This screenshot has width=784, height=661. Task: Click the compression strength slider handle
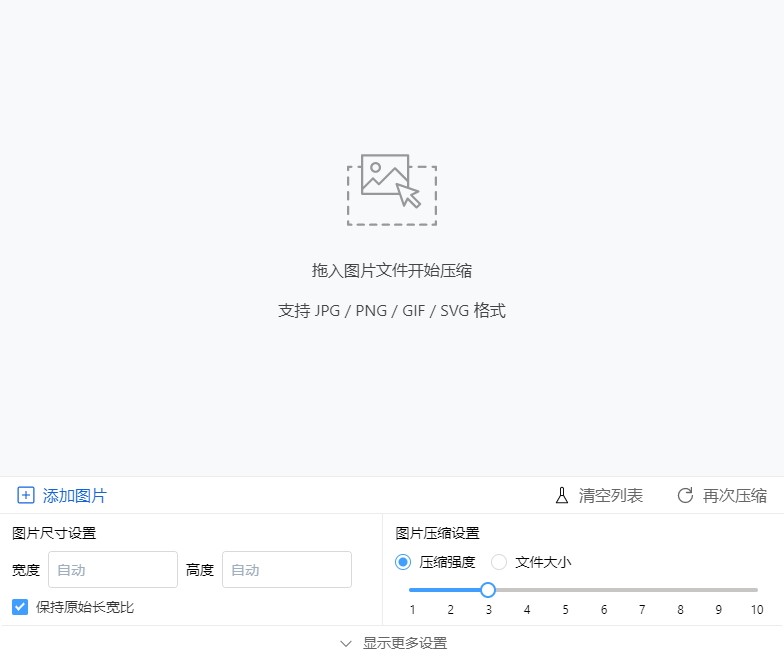(x=488, y=590)
